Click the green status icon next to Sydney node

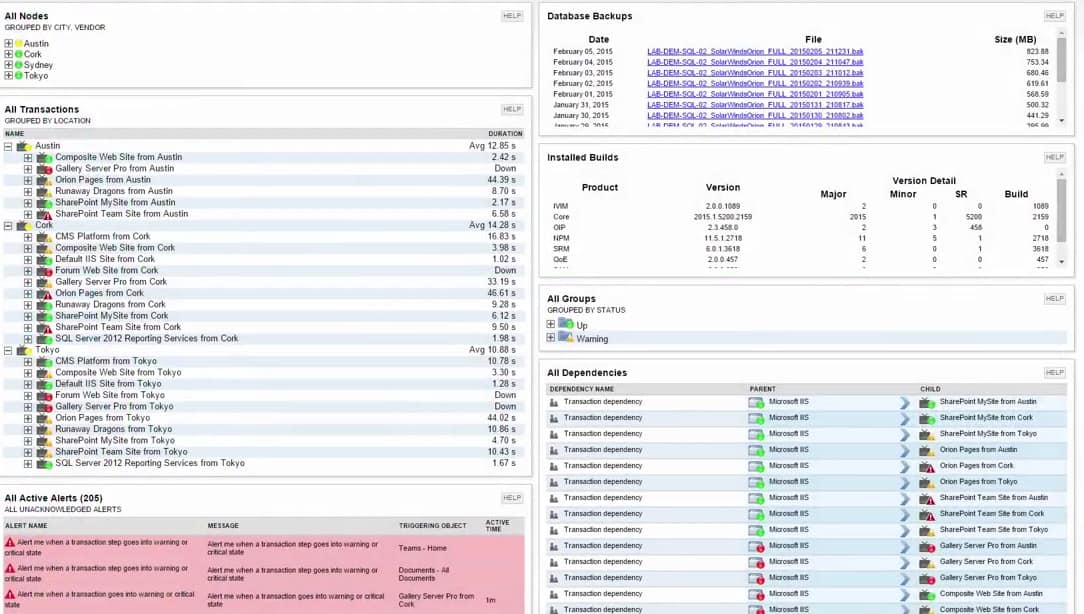(18, 65)
